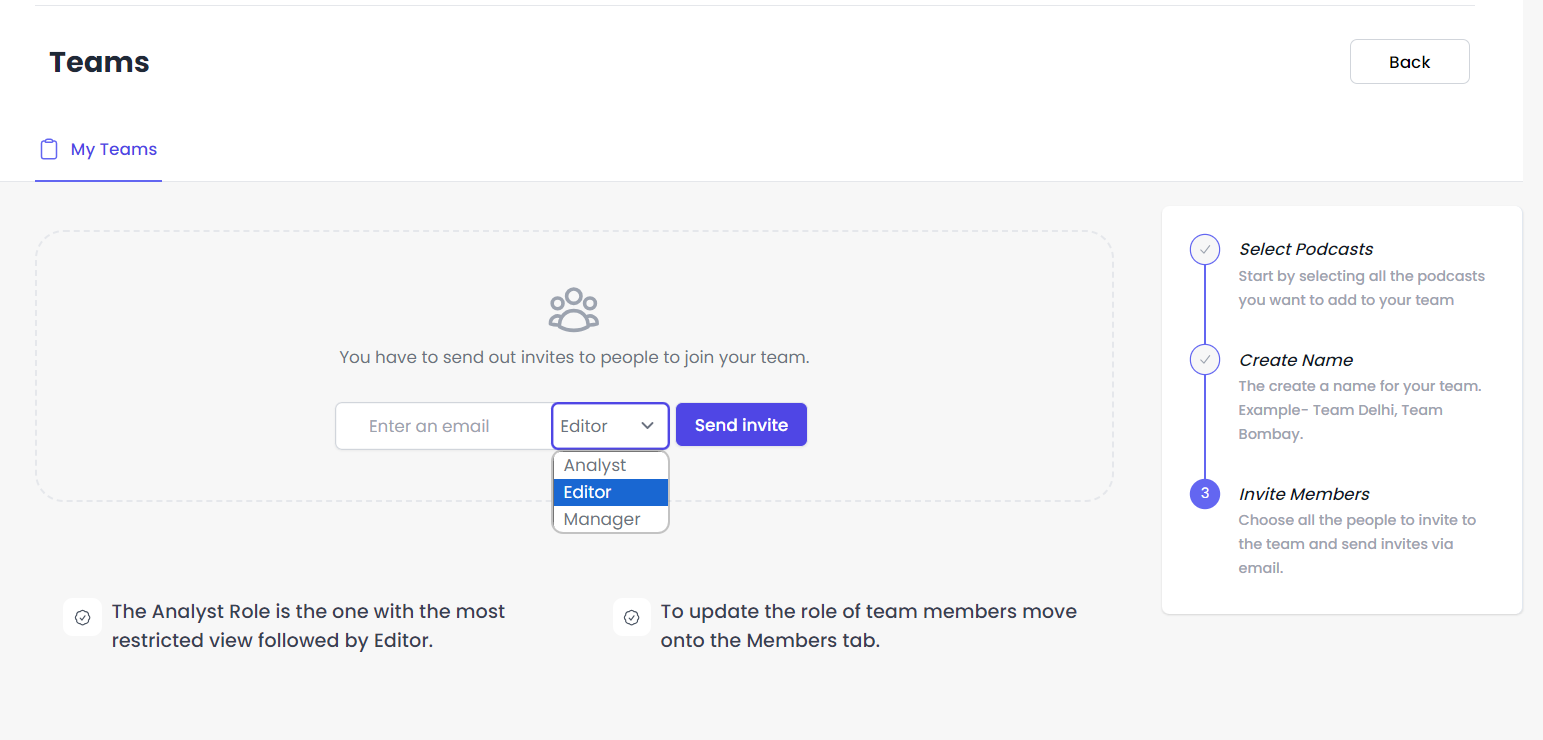Click the stepper progress line between steps
Screen dimensions: 1543x740
(x=1204, y=305)
